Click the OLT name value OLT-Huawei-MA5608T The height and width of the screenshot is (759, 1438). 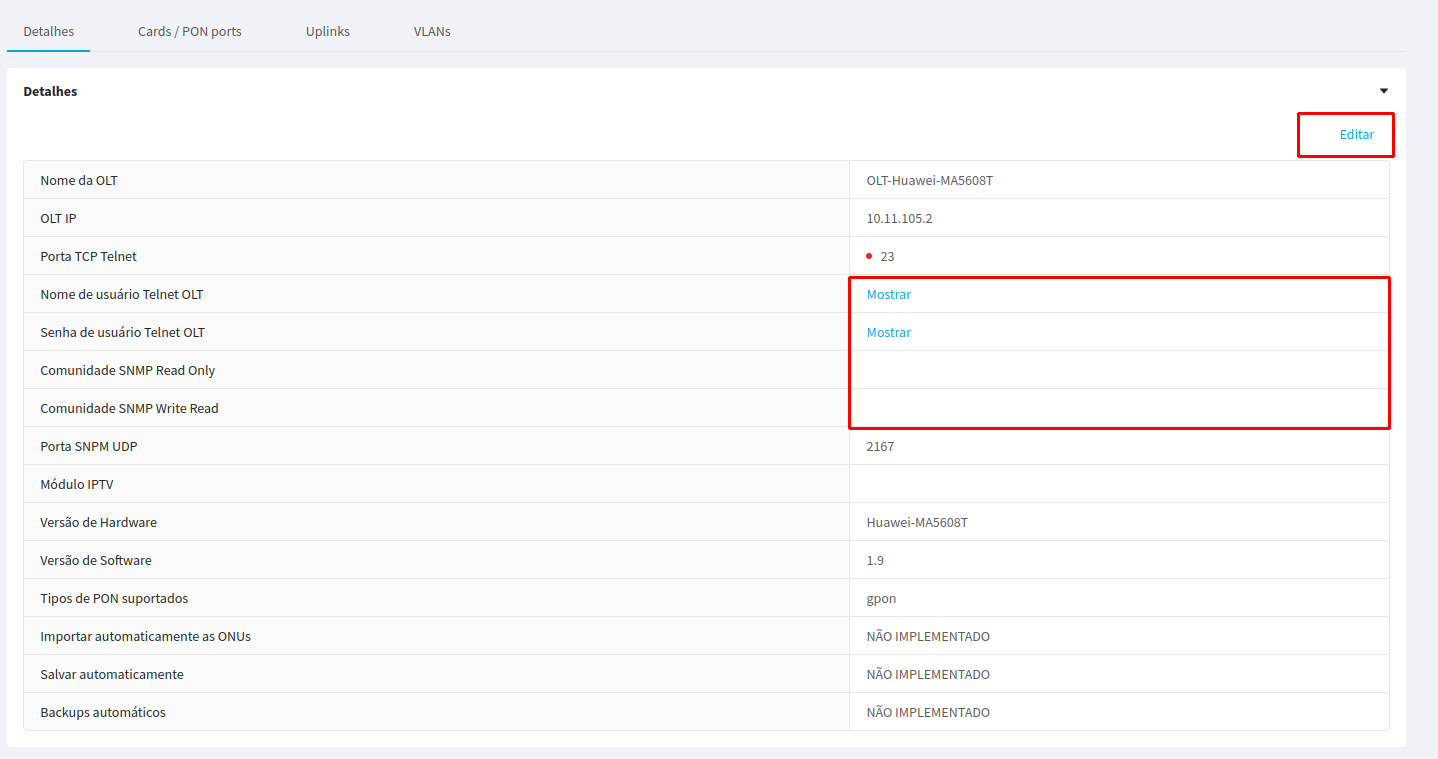[929, 180]
